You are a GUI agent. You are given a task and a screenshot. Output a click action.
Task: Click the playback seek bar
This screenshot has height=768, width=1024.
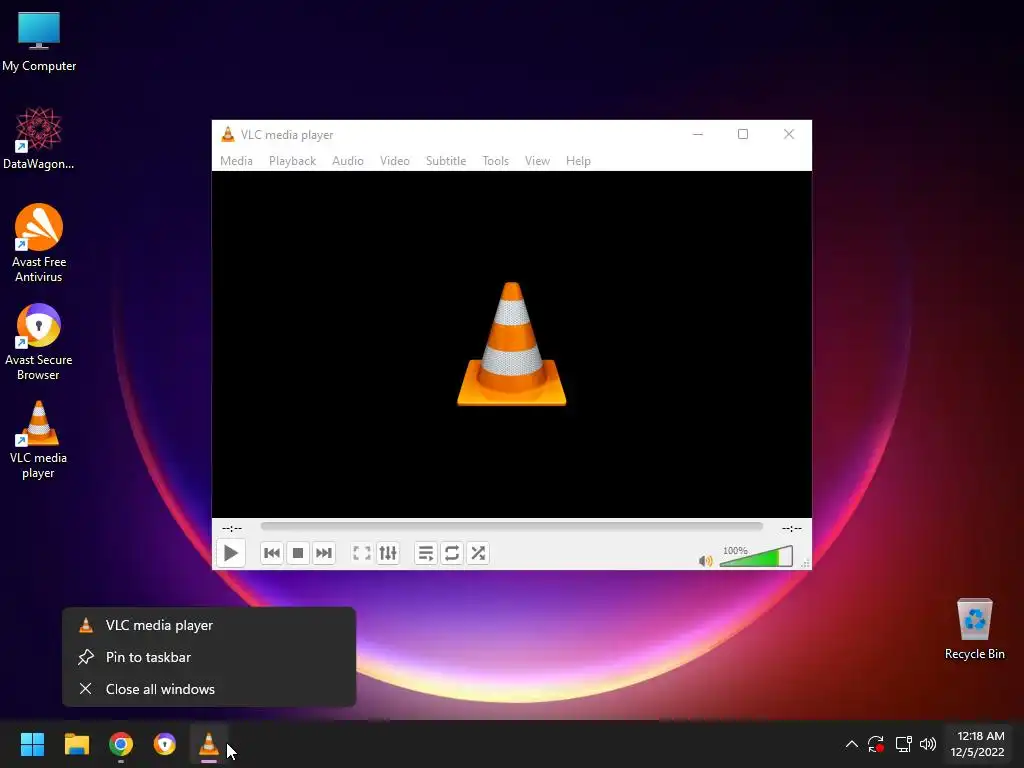point(511,526)
